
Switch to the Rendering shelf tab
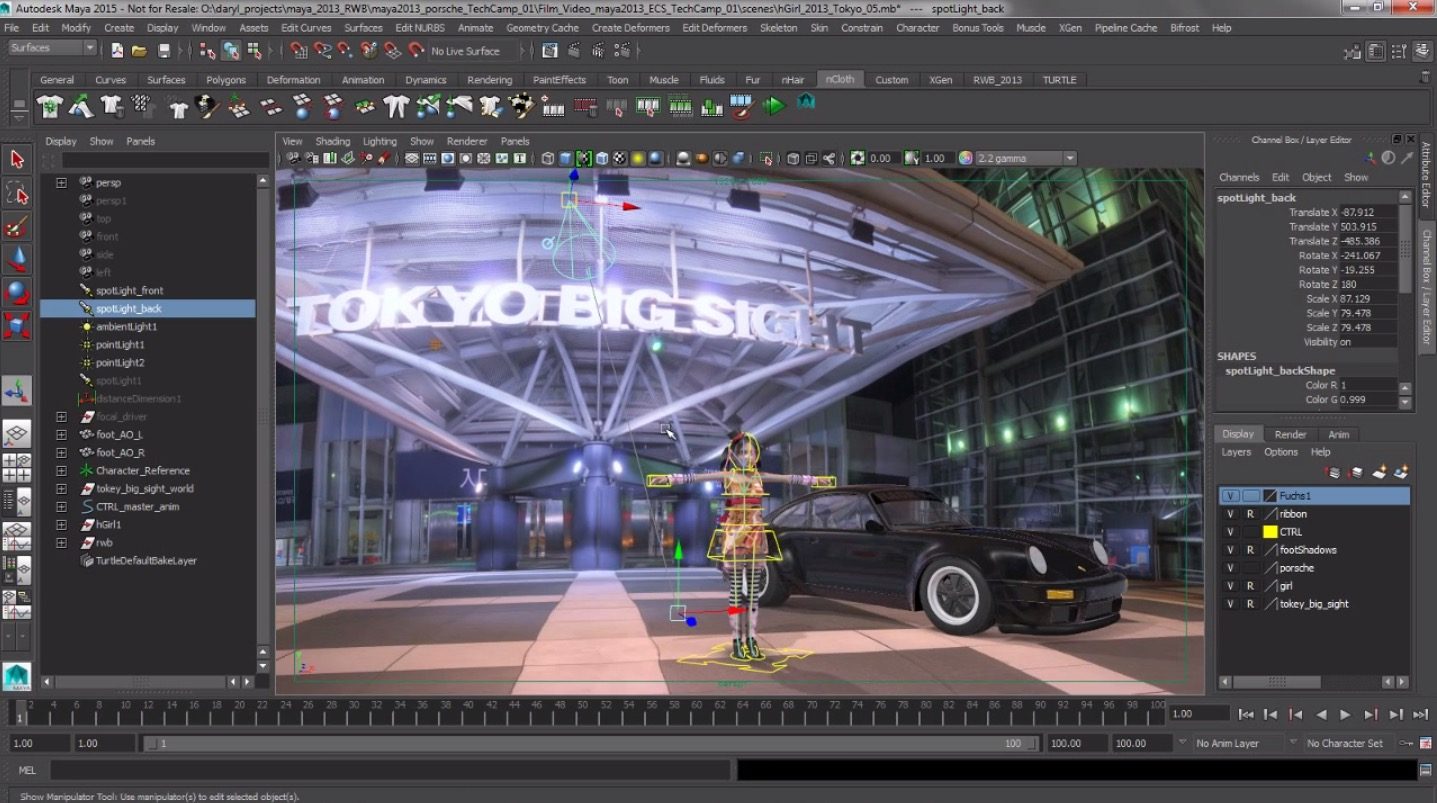tap(489, 80)
